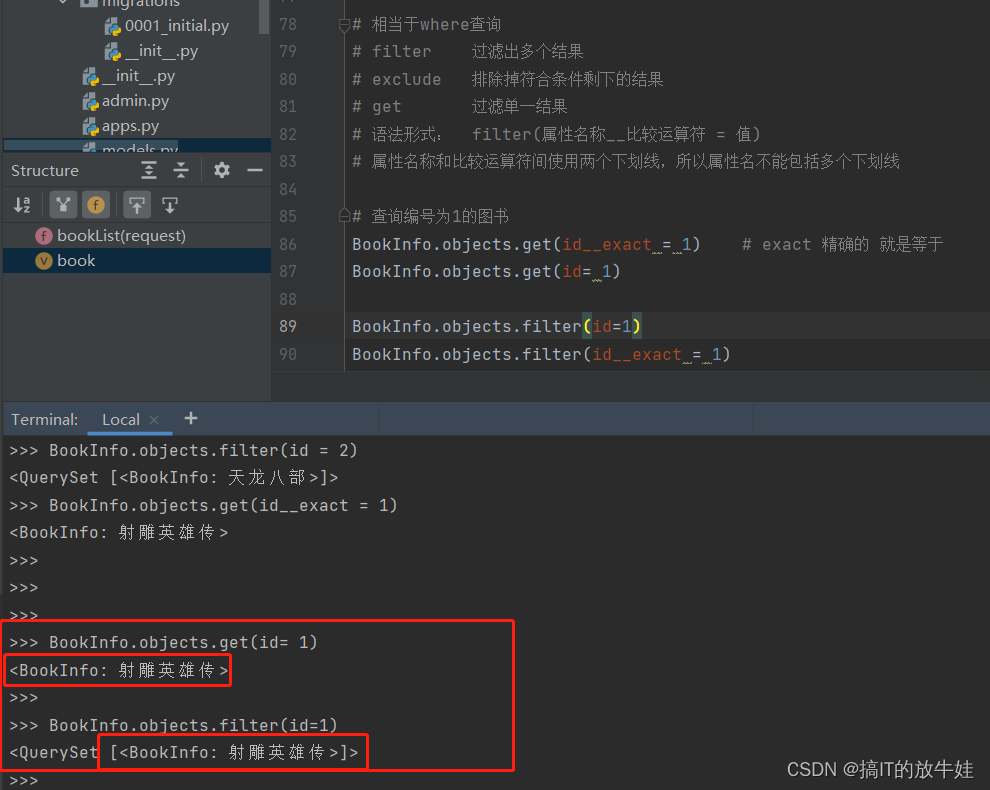Click the 0001_initial.py Python file icon
Image resolution: width=990 pixels, height=790 pixels.
113,27
